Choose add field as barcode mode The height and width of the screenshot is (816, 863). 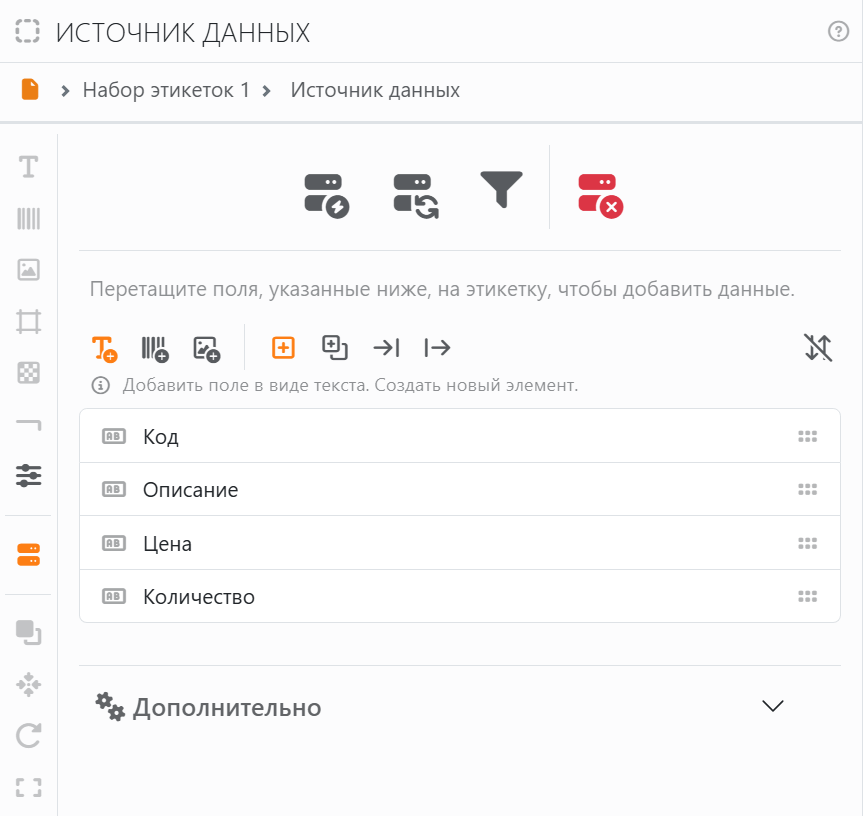click(x=155, y=348)
